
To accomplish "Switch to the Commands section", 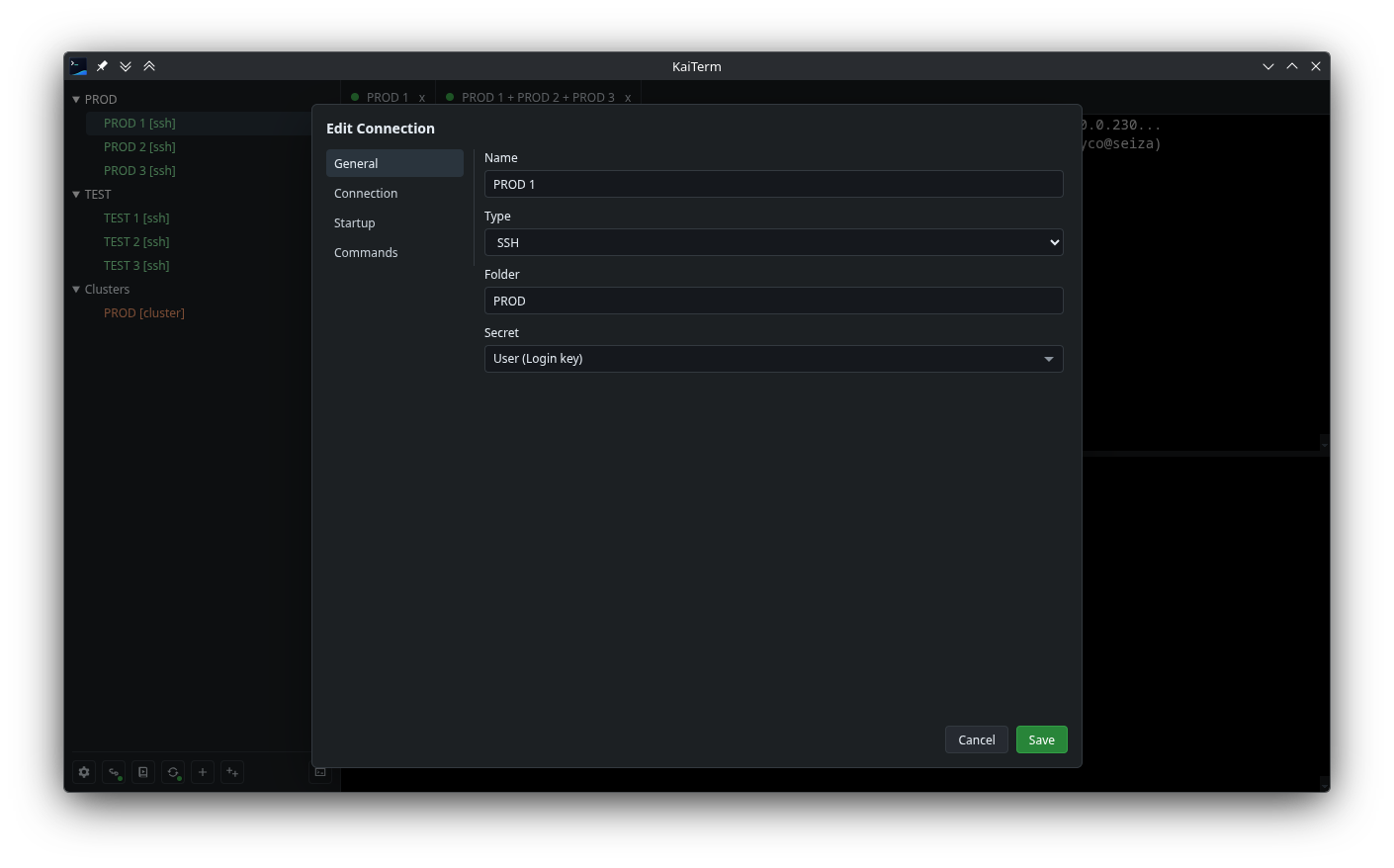I will coord(394,252).
